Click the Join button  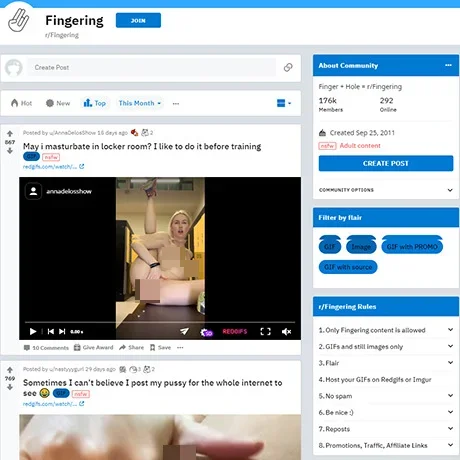(138, 20)
